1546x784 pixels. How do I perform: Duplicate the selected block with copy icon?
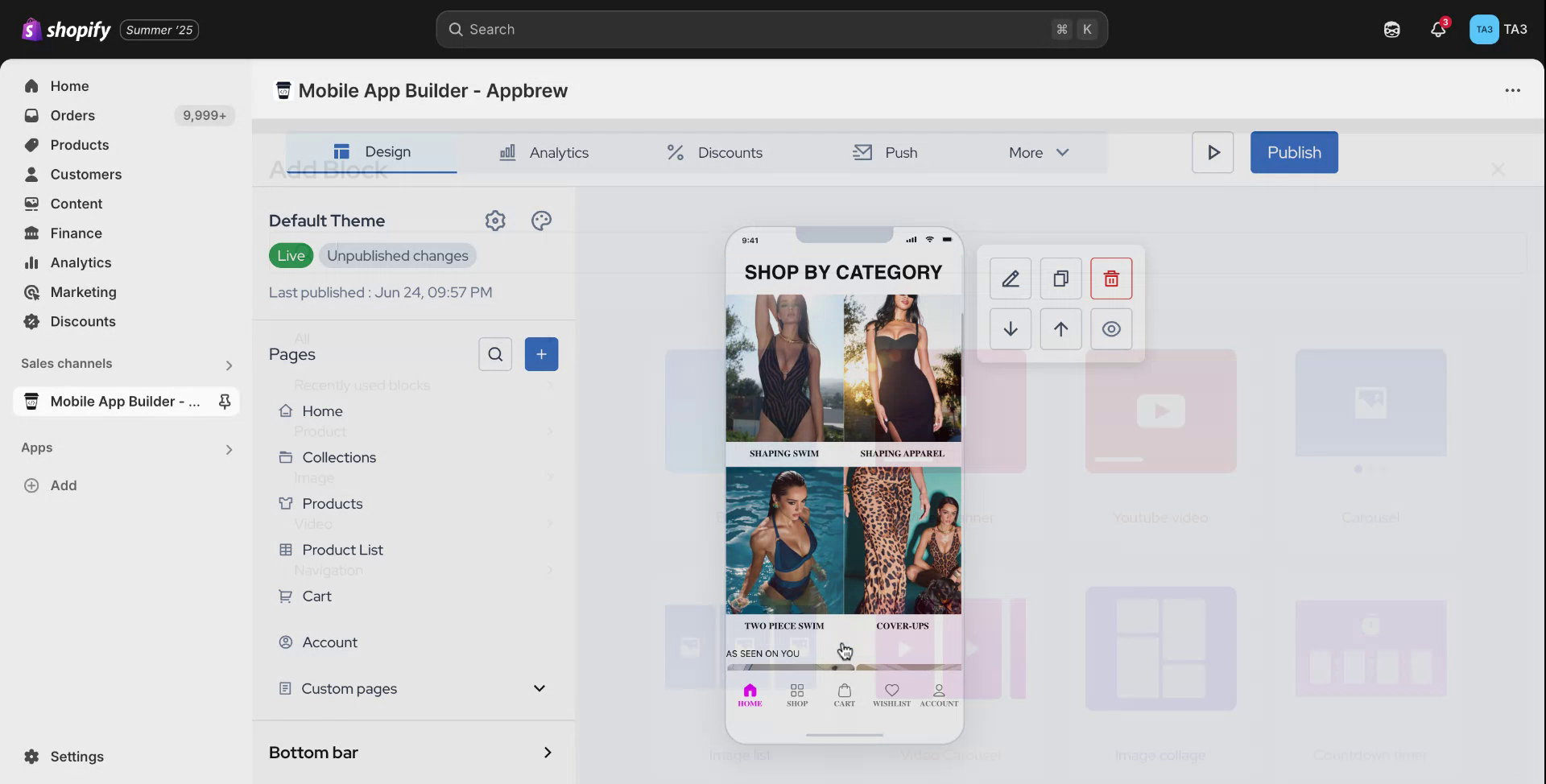click(1060, 279)
